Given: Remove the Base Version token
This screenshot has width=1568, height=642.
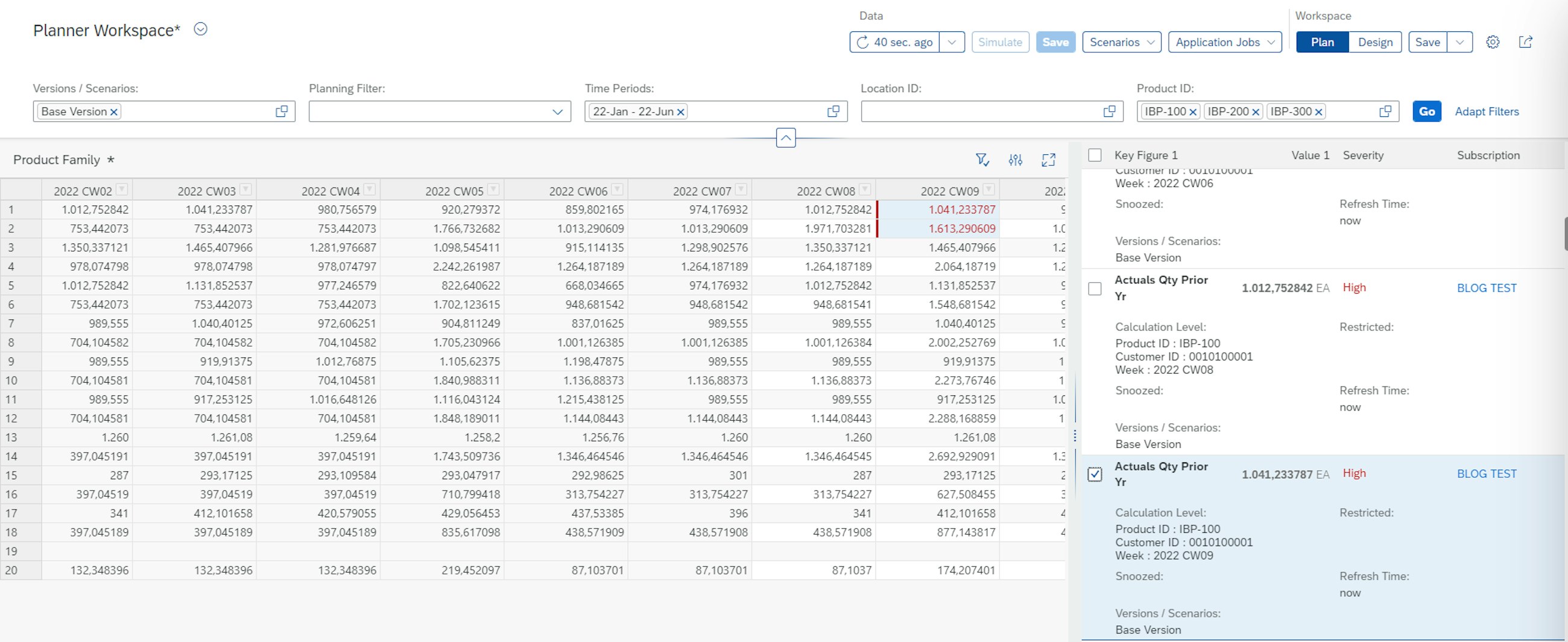Looking at the screenshot, I should (x=114, y=112).
